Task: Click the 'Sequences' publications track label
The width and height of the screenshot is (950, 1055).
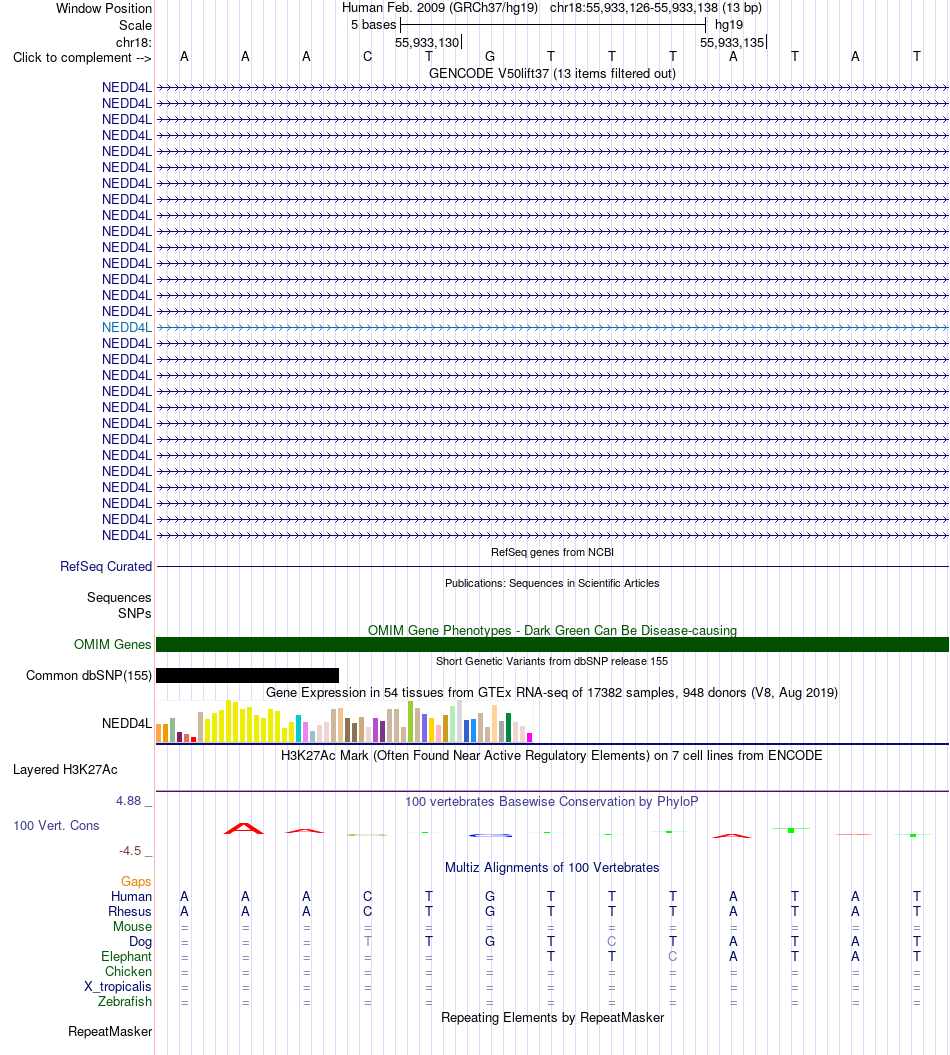Action: 119,597
